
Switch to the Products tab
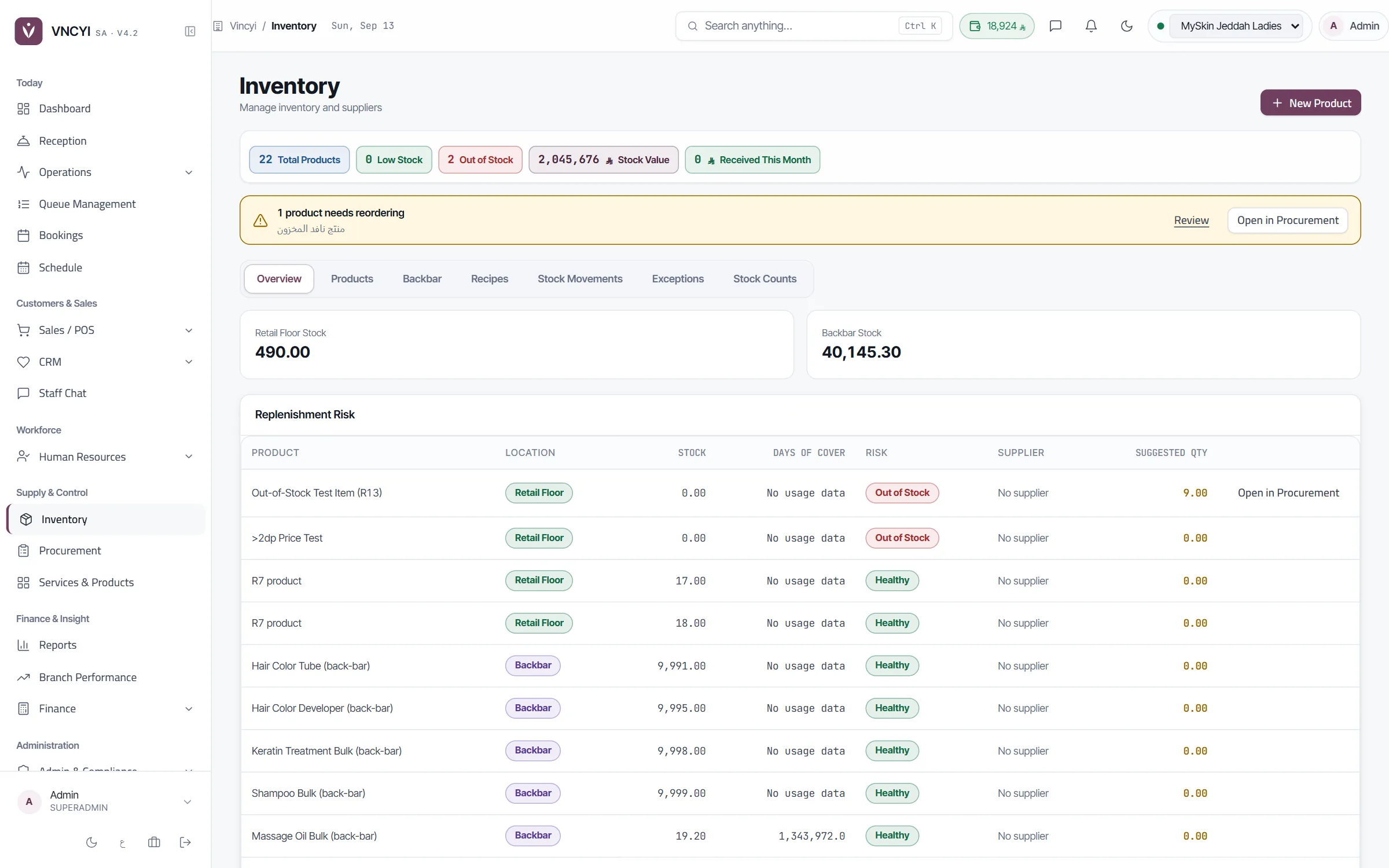pos(352,279)
